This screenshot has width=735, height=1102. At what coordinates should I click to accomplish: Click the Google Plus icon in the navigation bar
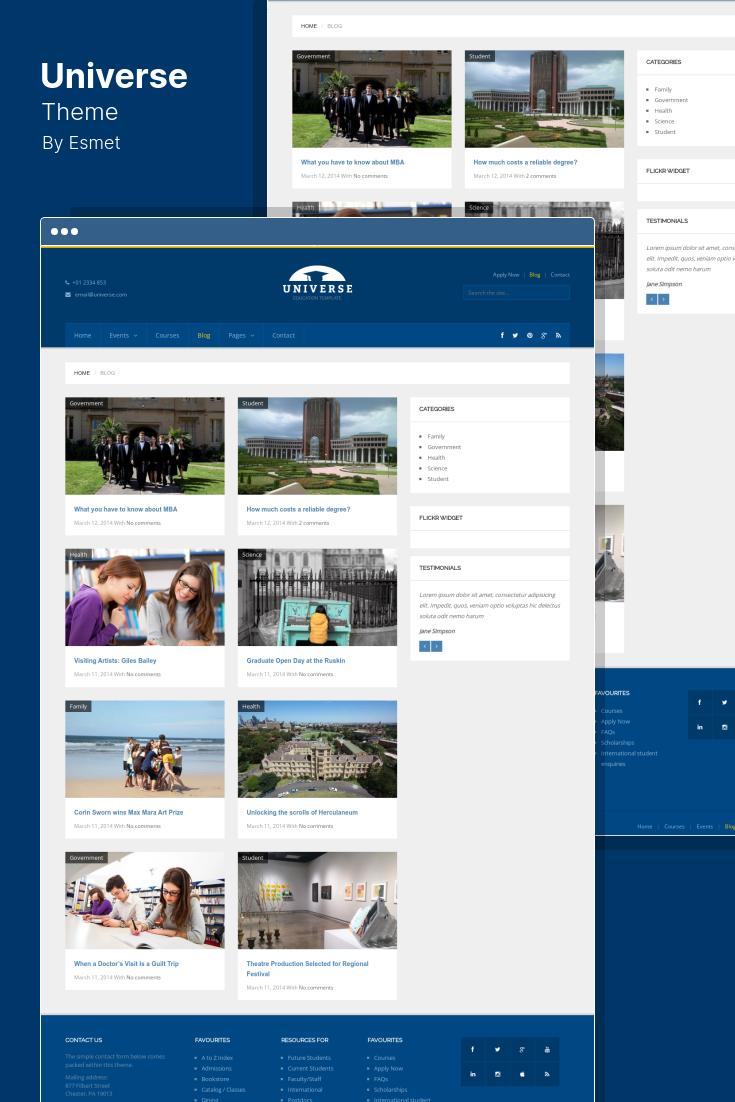coord(544,335)
